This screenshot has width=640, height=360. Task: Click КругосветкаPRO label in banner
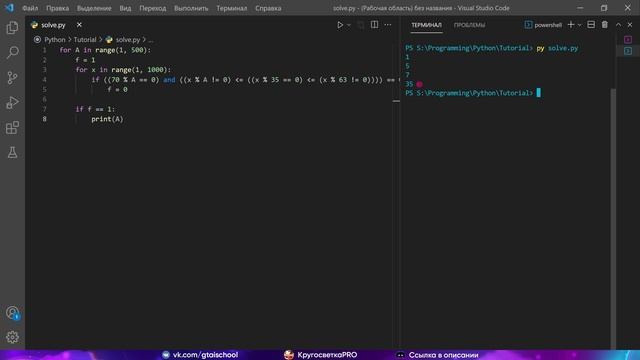click(327, 355)
